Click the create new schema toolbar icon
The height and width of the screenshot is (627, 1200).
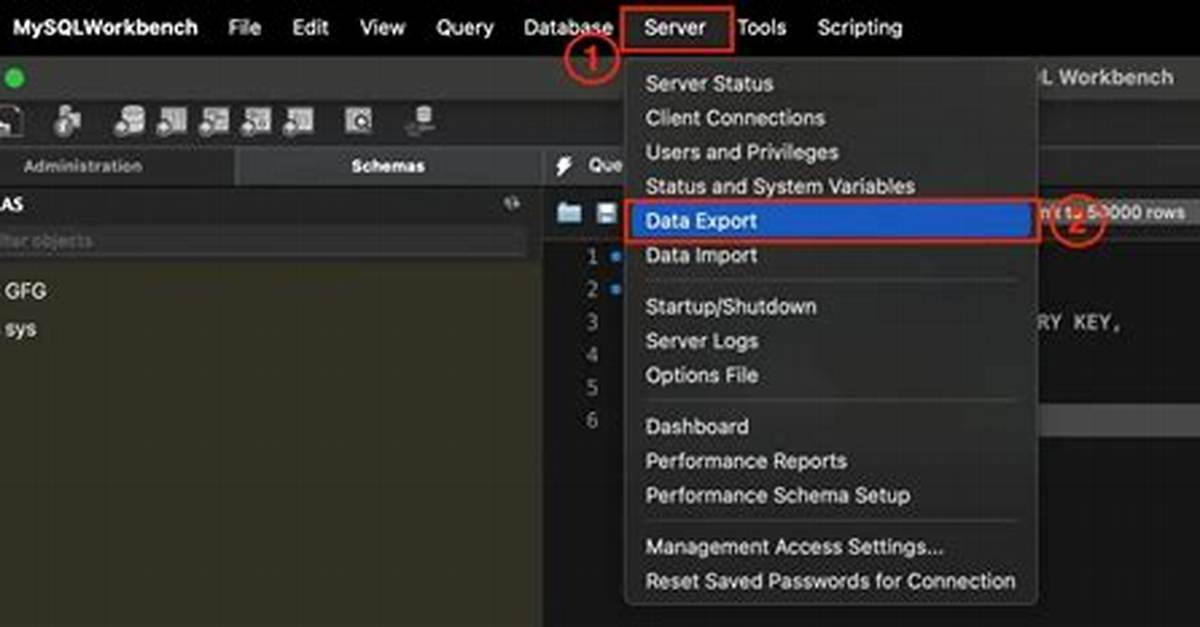[130, 121]
